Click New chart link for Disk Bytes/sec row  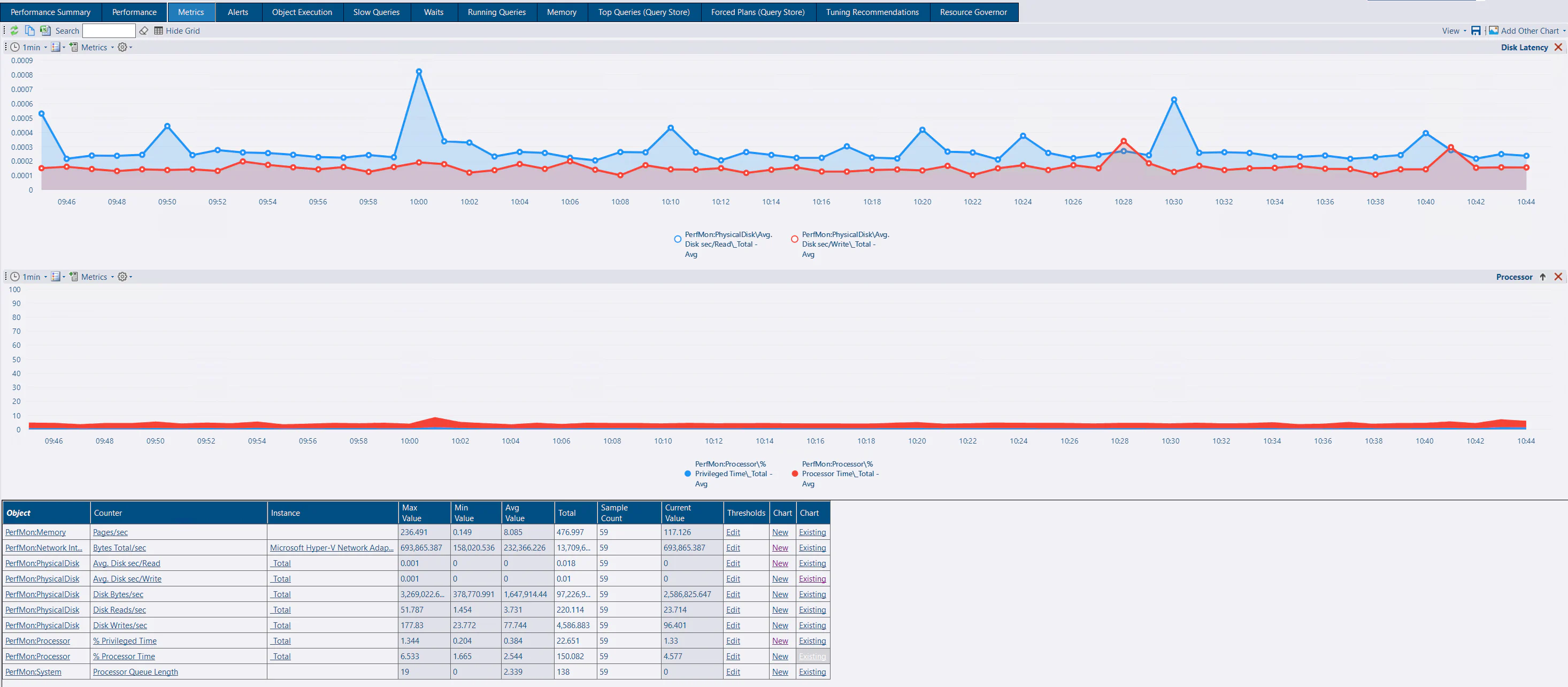pyautogui.click(x=780, y=594)
